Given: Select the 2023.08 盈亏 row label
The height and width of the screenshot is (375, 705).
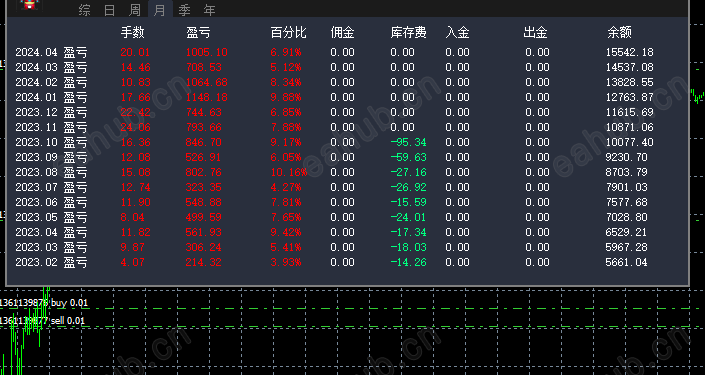Looking at the screenshot, I should pyautogui.click(x=51, y=172).
